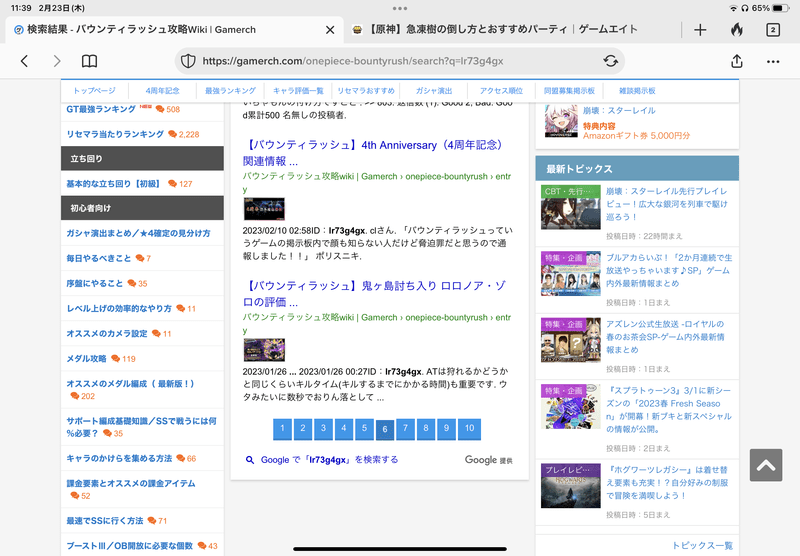The height and width of the screenshot is (556, 800).
Task: Open the share icon
Action: coord(737,61)
